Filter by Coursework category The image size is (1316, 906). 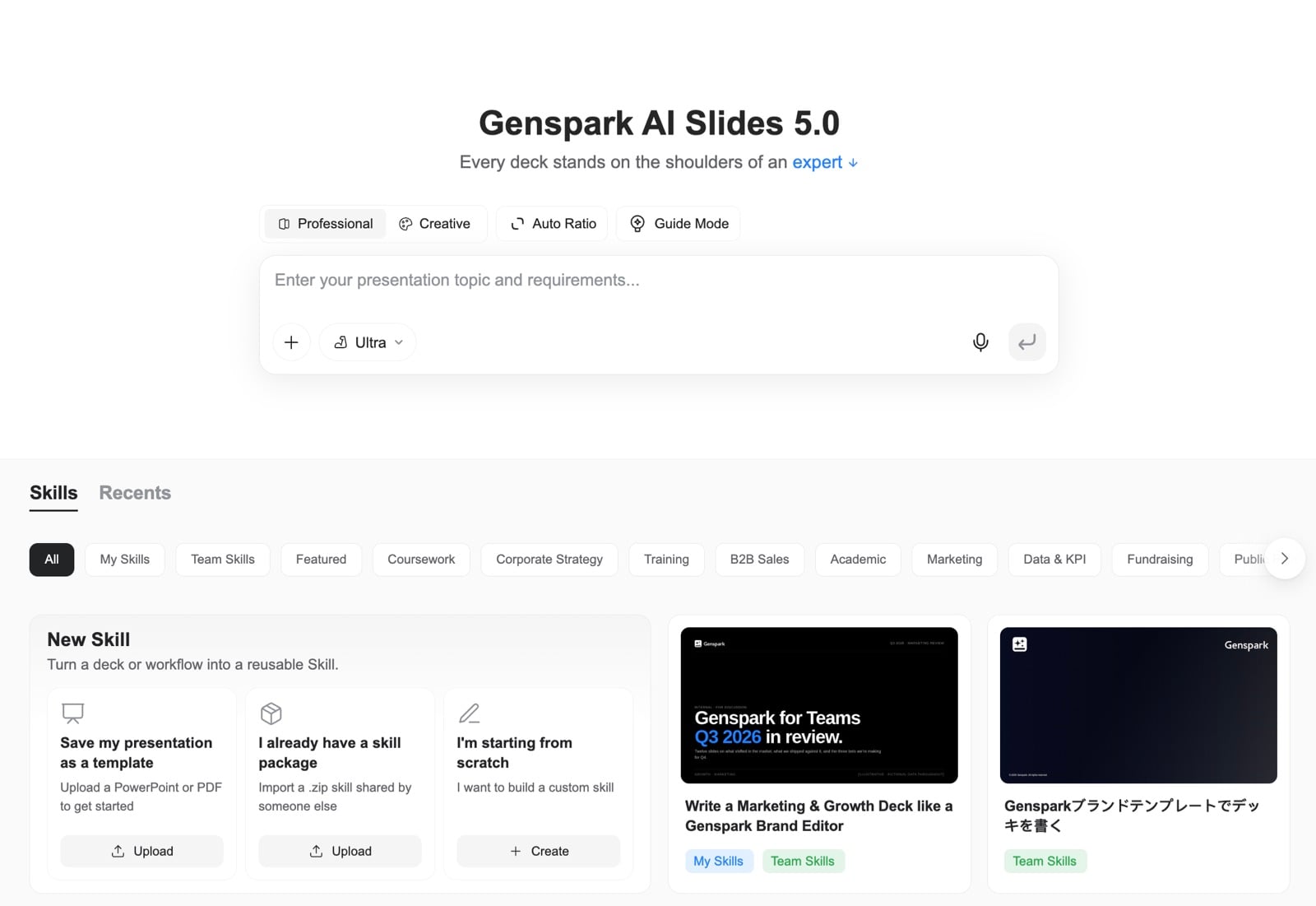421,560
